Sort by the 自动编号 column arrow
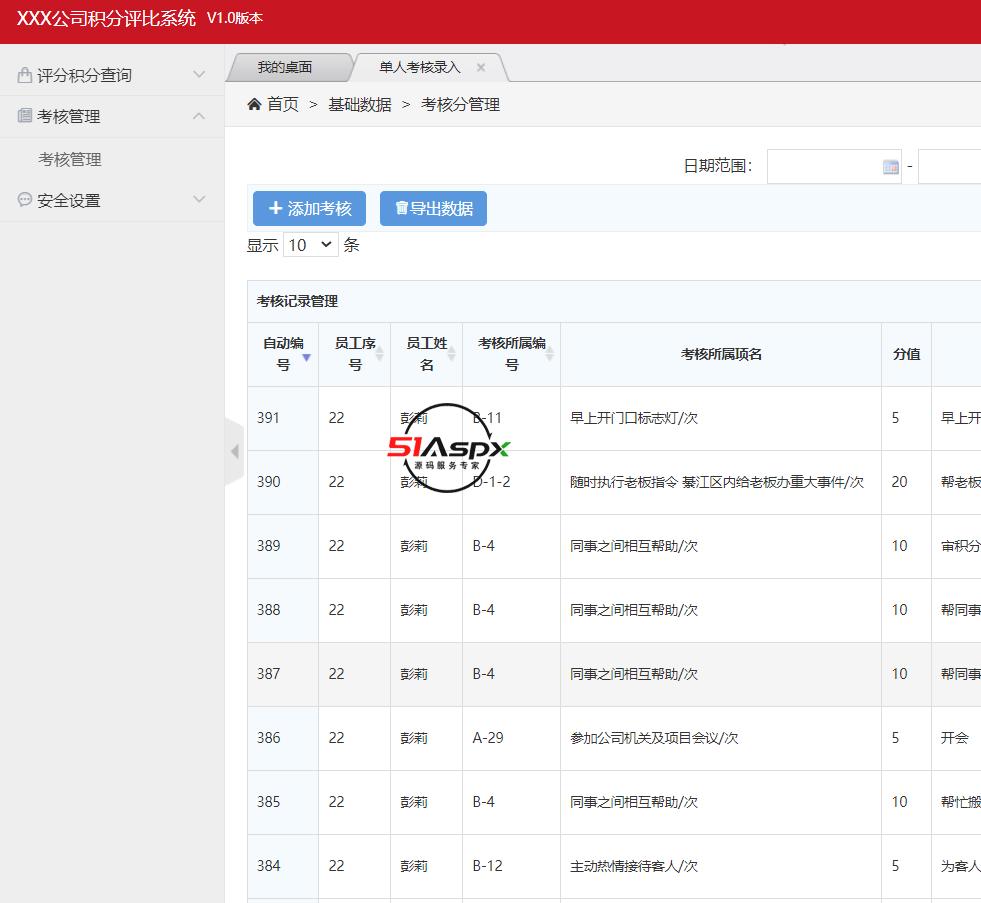This screenshot has height=903, width=981. pyautogui.click(x=307, y=357)
